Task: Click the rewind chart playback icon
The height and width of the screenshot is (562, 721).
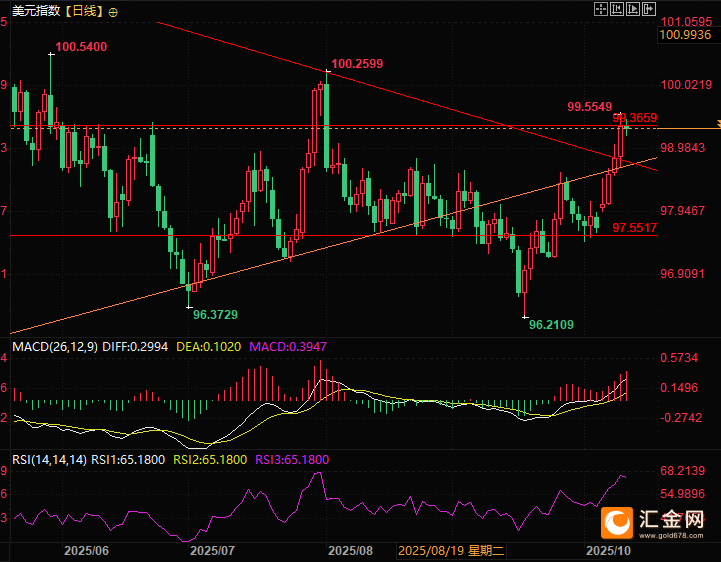Action: click(617, 9)
